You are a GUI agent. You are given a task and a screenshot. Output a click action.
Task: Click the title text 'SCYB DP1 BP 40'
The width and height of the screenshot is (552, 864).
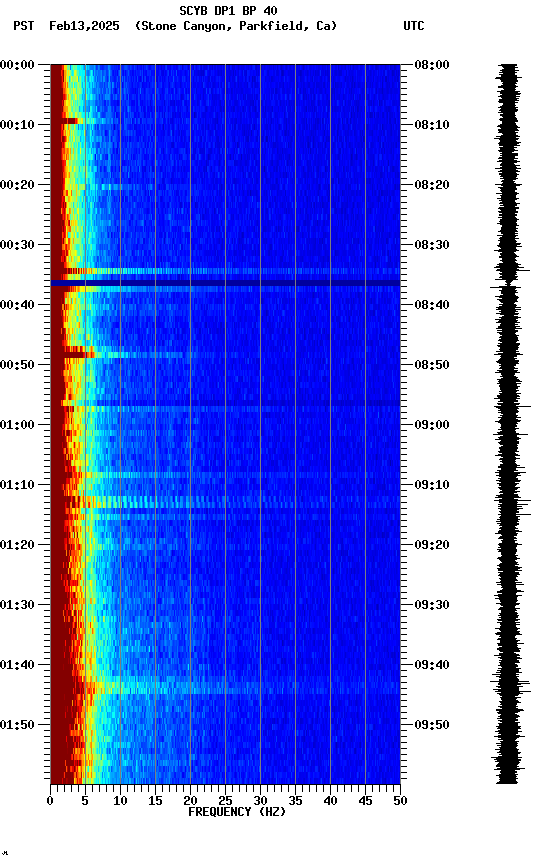(x=228, y=11)
